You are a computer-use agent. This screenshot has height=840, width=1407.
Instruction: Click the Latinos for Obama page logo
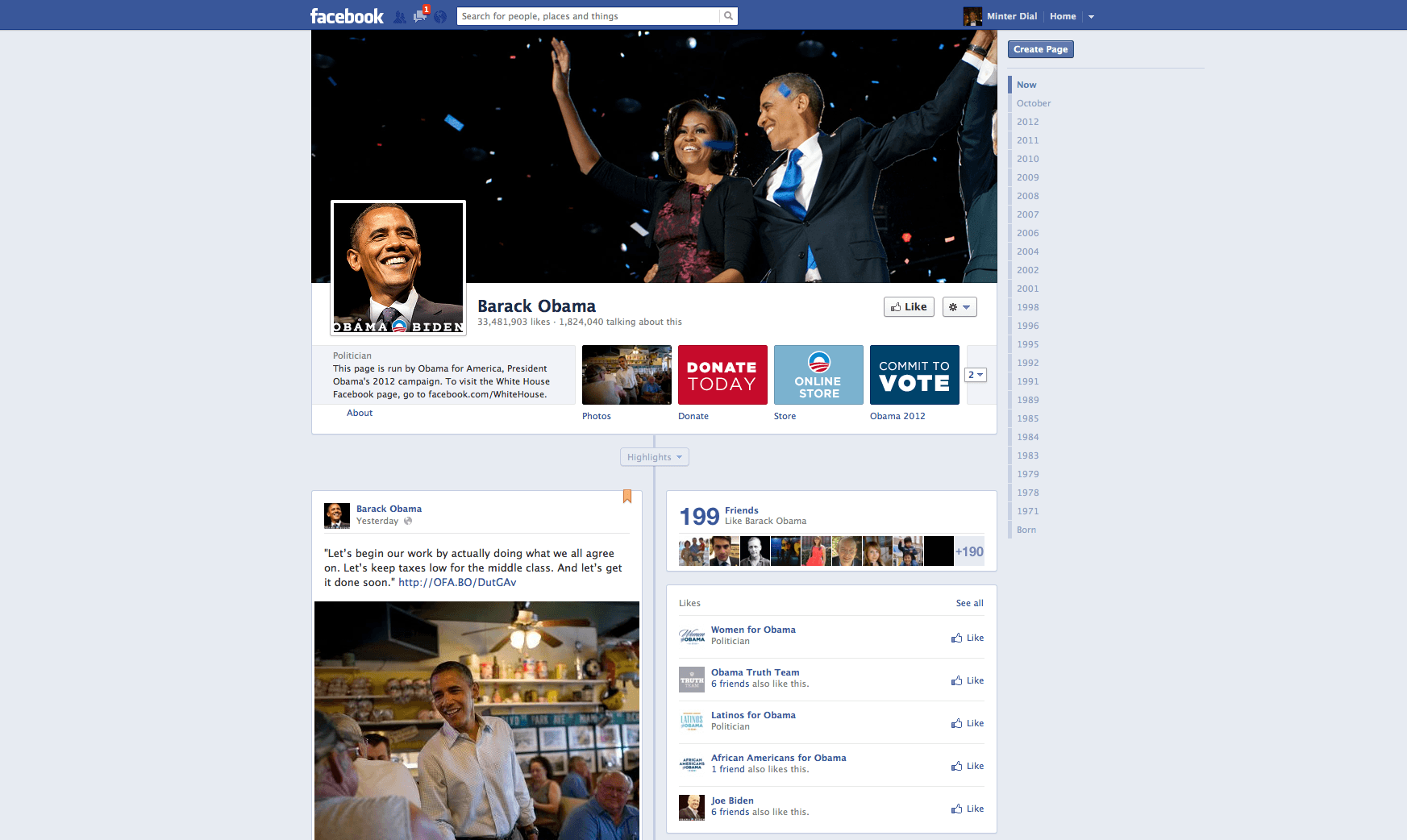point(692,722)
